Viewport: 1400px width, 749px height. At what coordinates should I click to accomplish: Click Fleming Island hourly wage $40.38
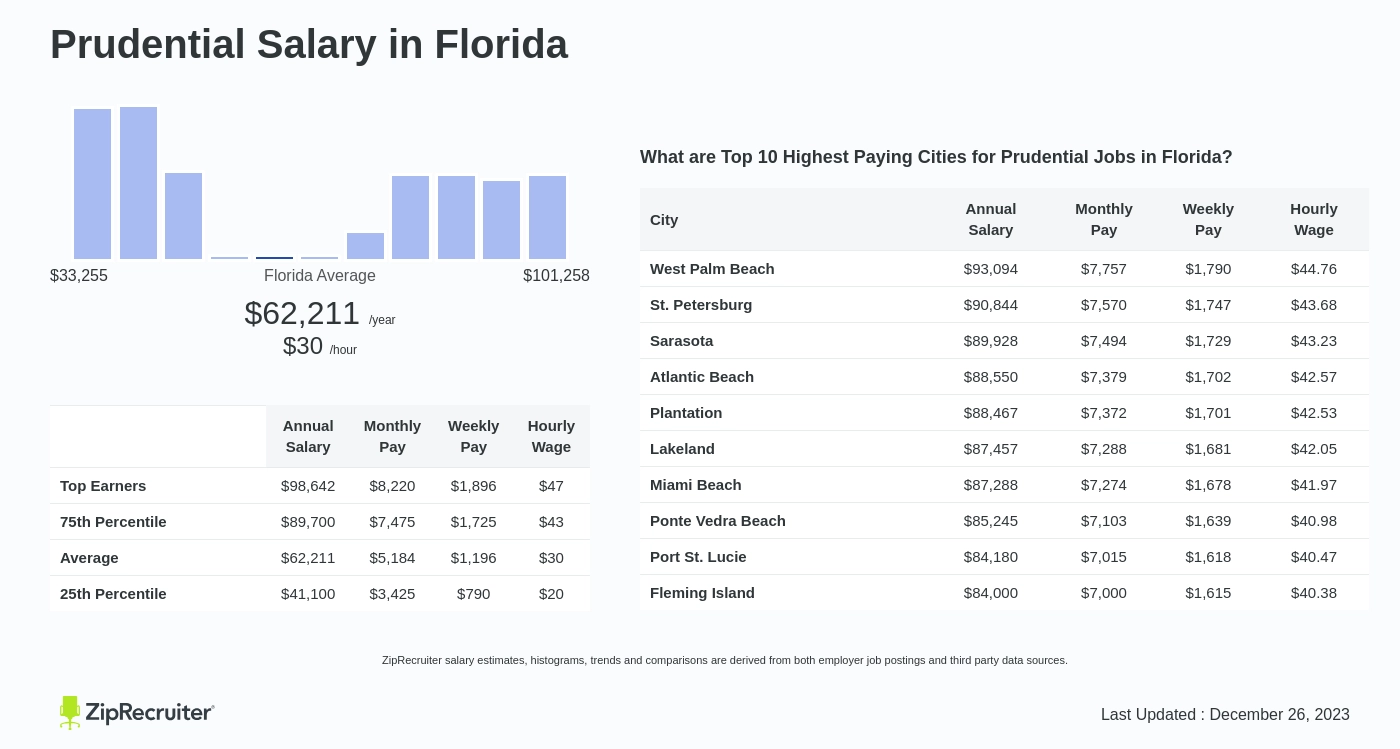click(1314, 593)
